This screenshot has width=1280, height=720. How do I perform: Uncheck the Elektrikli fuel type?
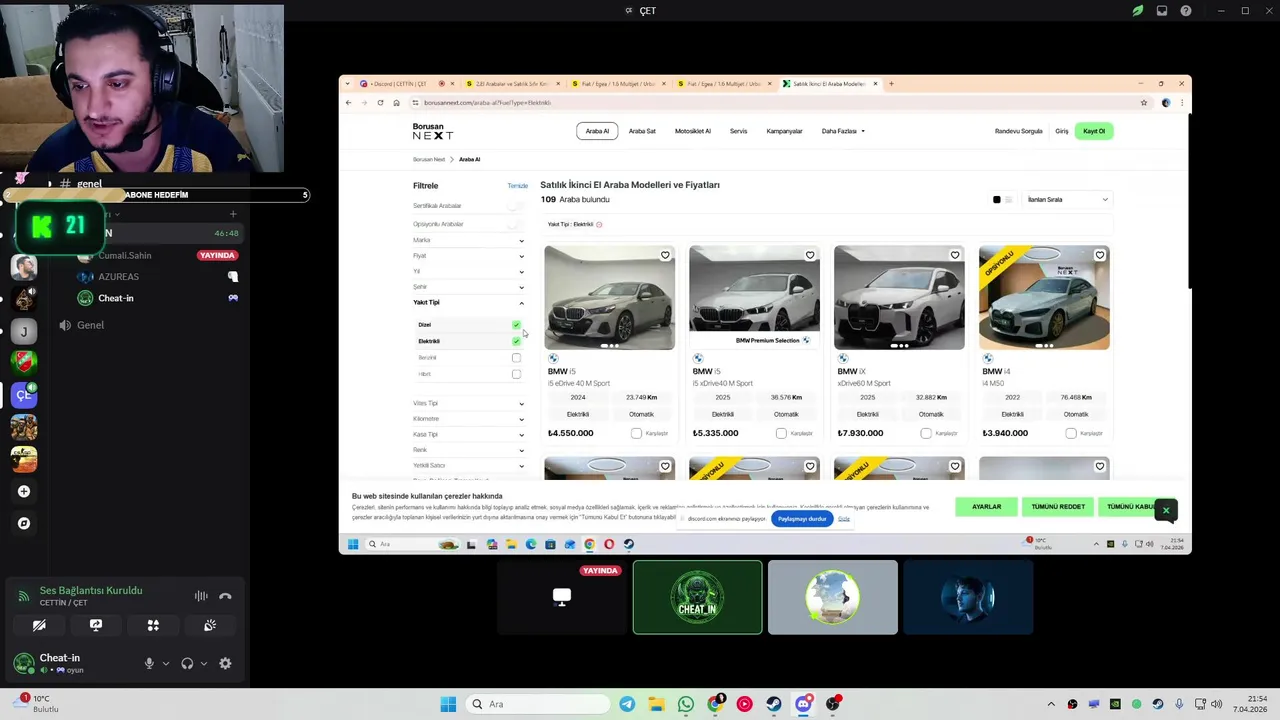(x=516, y=341)
